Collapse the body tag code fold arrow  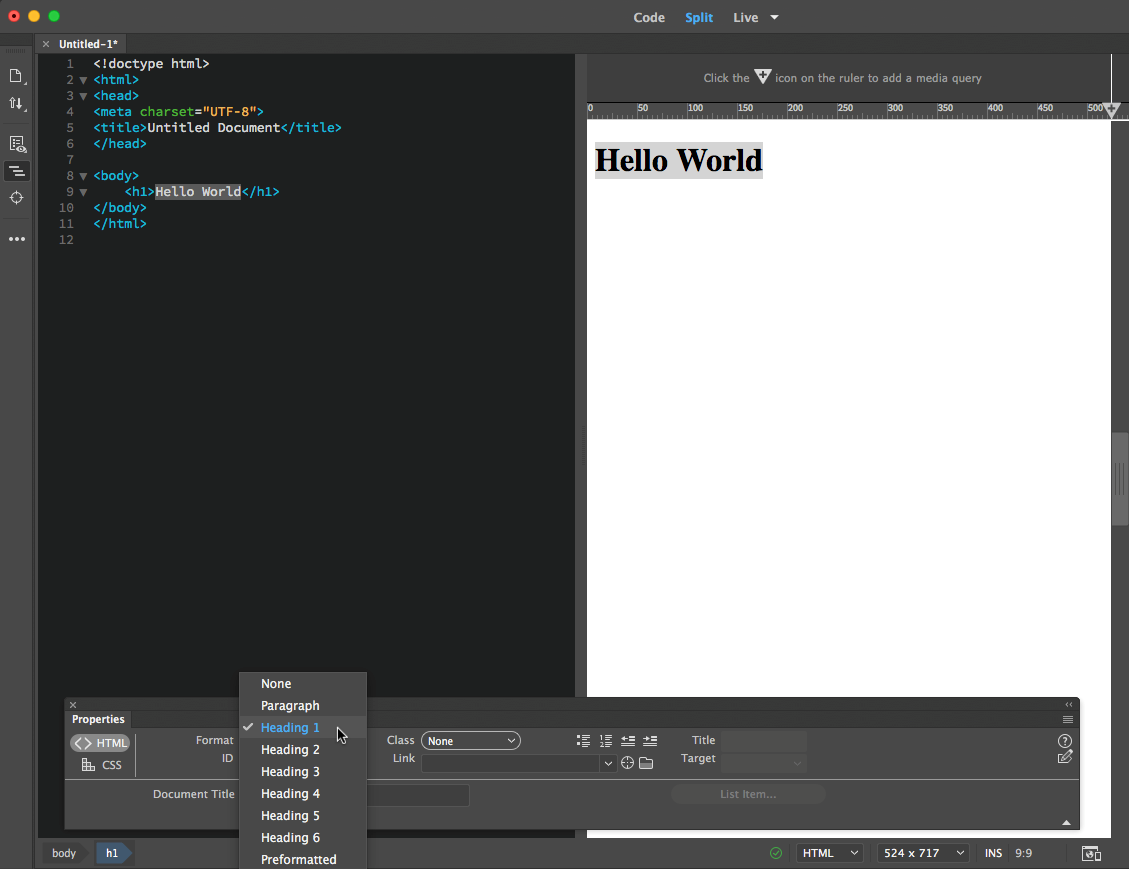pos(83,176)
